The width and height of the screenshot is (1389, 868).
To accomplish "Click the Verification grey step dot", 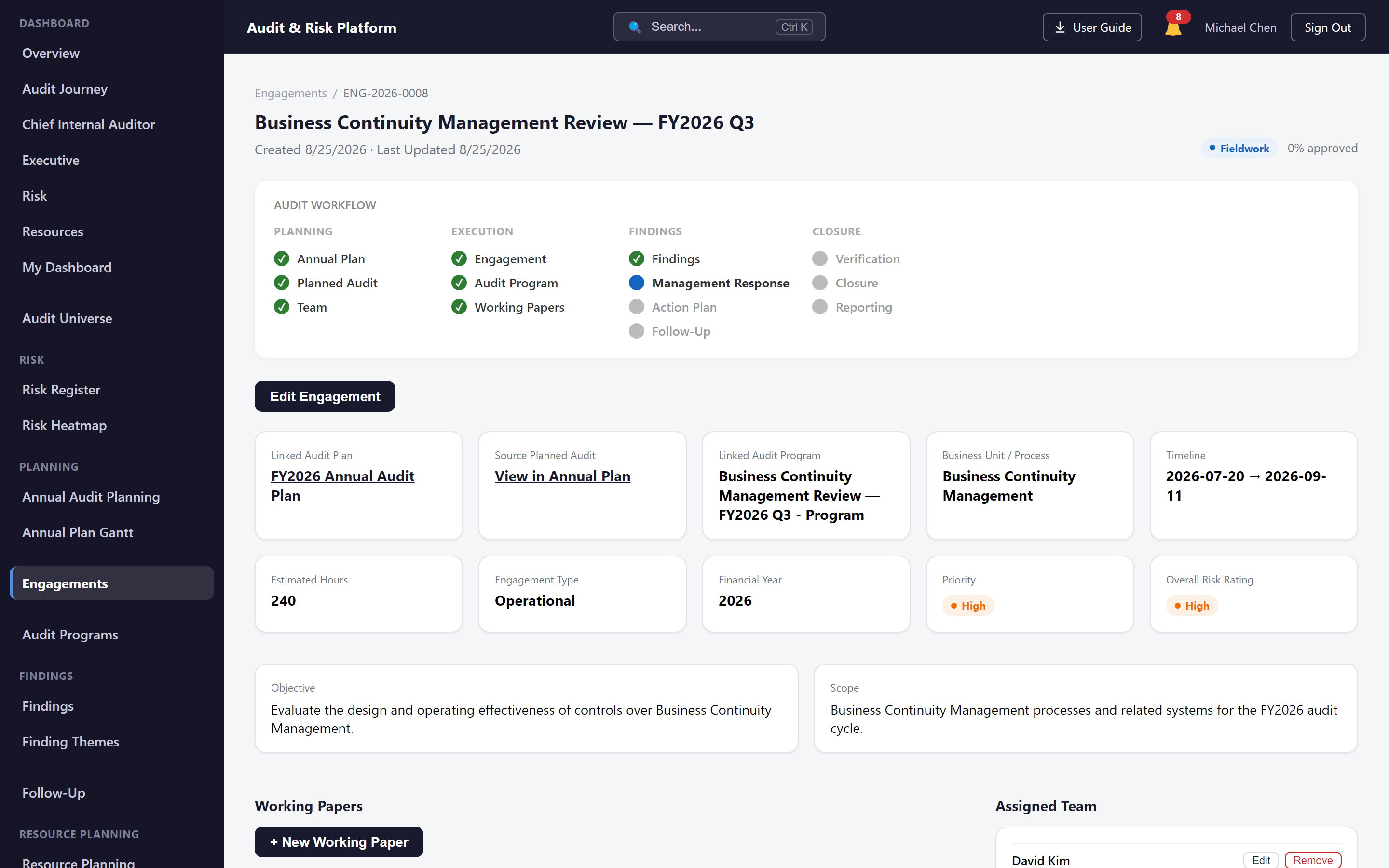I will coord(819,259).
